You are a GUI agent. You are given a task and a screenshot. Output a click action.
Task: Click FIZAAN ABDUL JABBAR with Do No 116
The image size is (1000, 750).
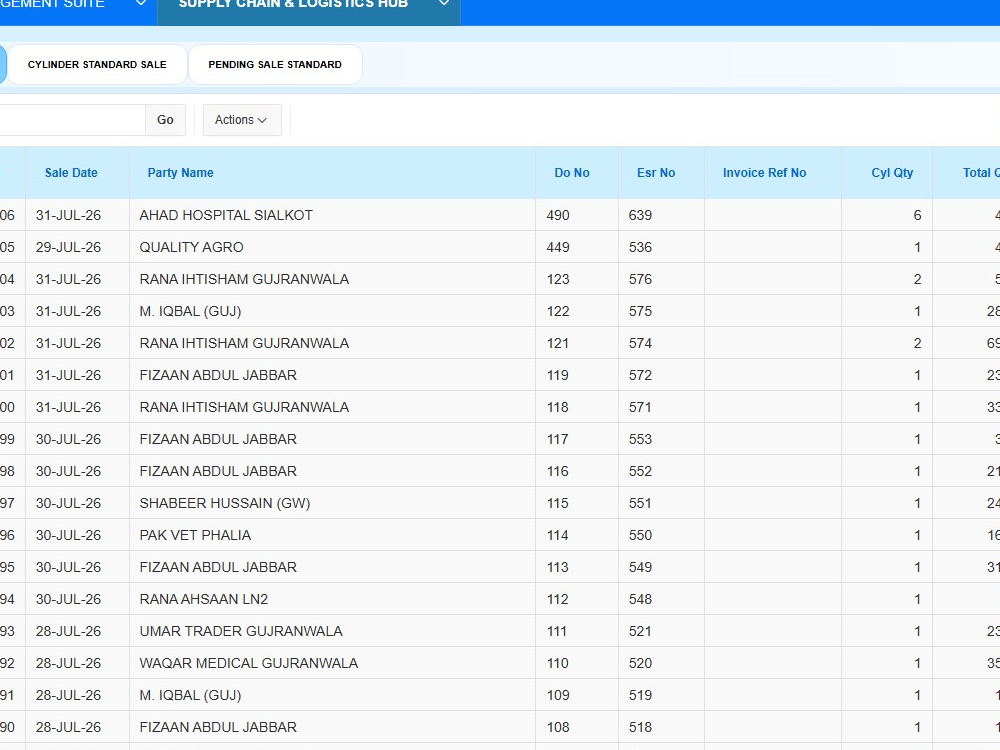click(332, 471)
